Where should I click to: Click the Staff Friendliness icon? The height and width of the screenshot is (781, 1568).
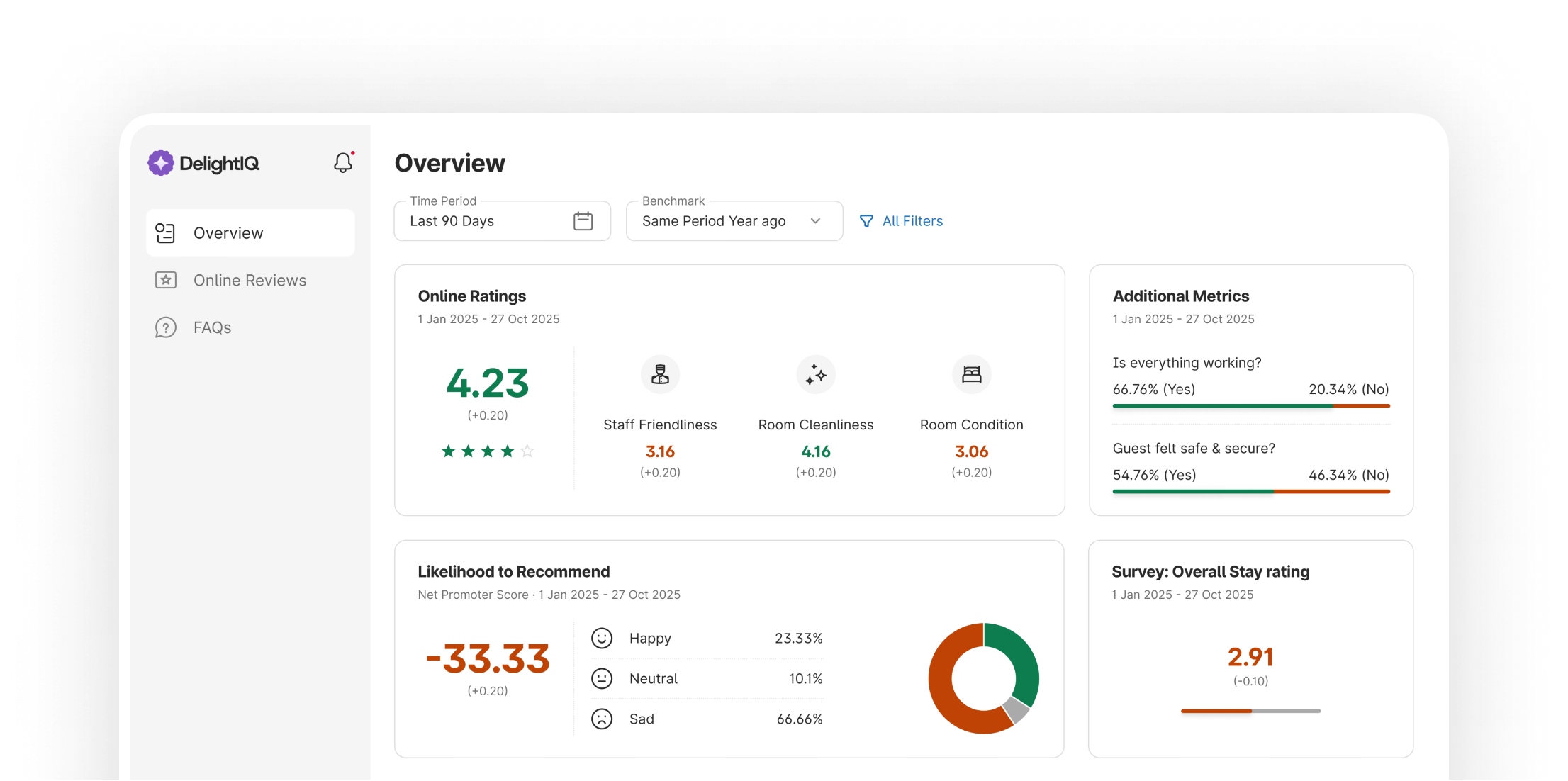click(660, 374)
